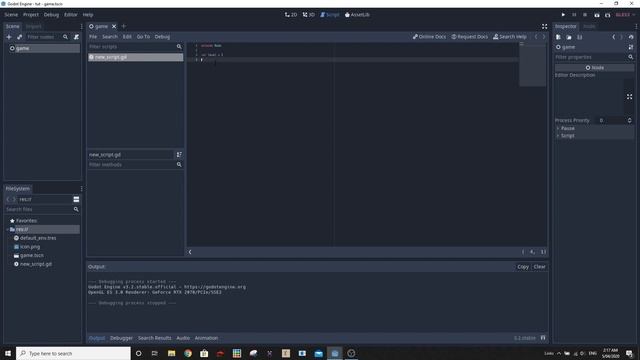Play a custom scene icon
Viewport: 640px width, 360px height.
tap(607, 15)
